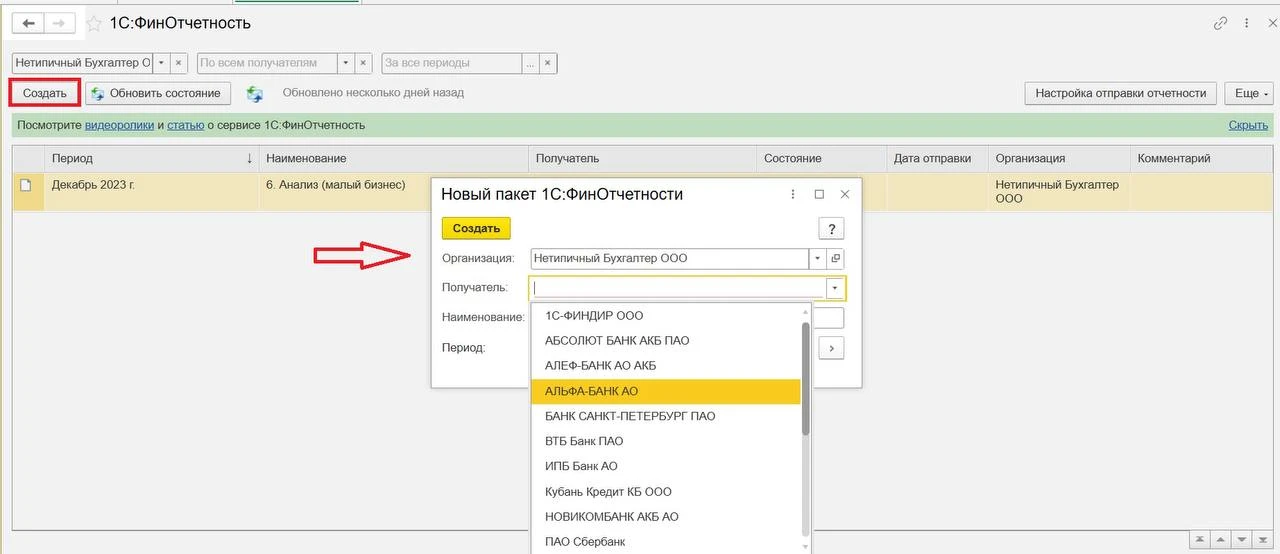Click the Организация column header
The width and height of the screenshot is (1280, 554).
pos(1059,158)
